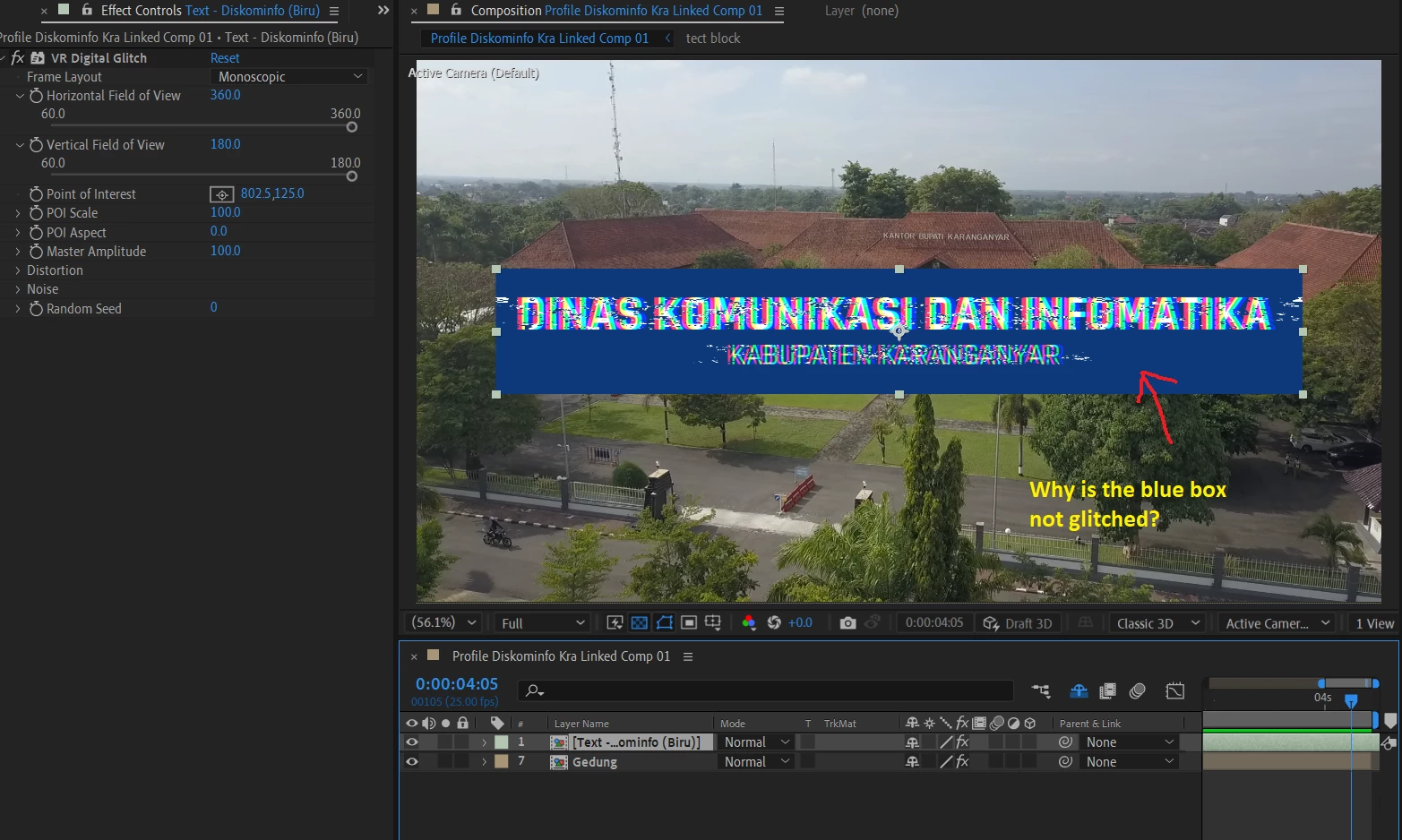Expand the Gedung layer properties
This screenshot has width=1402, height=840.
(x=485, y=762)
